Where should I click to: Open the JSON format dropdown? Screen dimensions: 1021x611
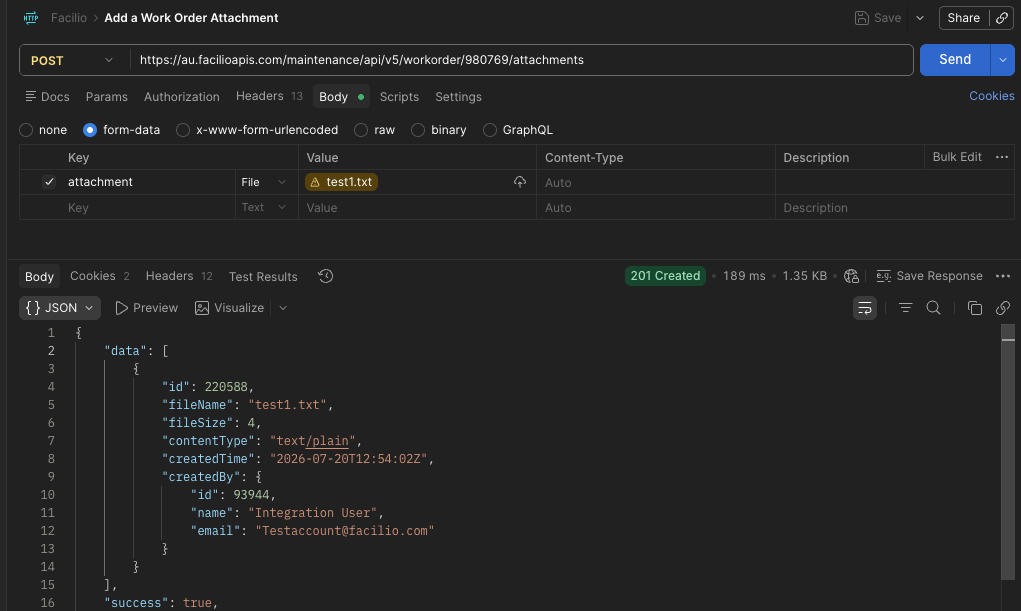point(60,308)
